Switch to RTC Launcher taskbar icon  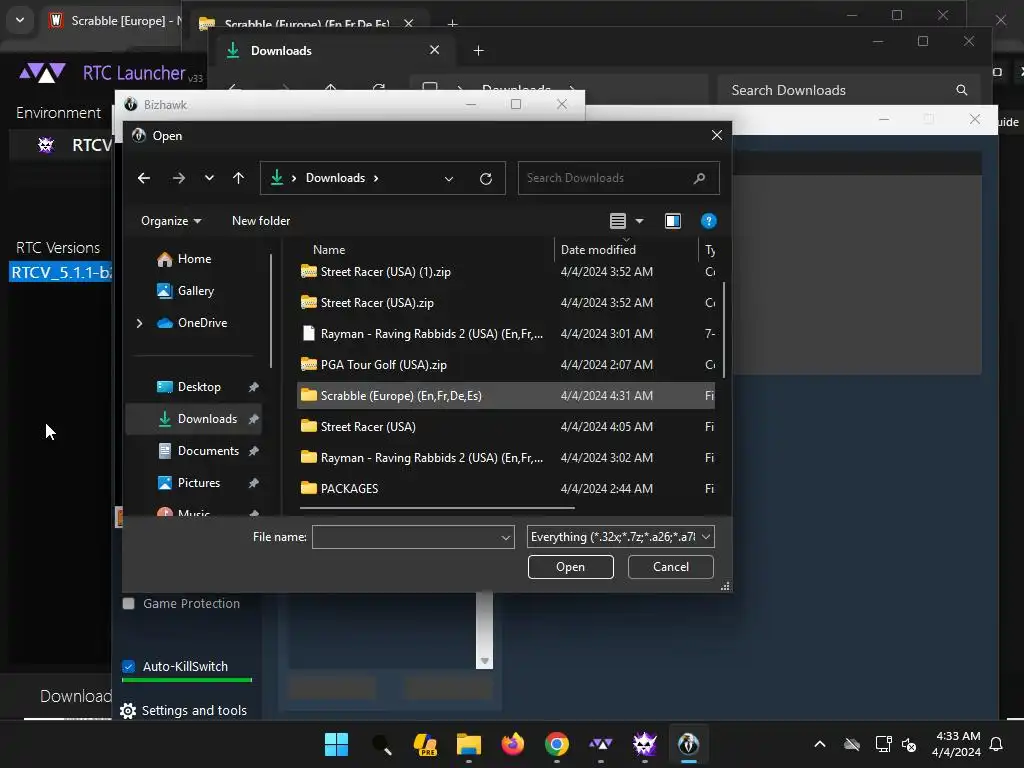pyautogui.click(x=601, y=744)
